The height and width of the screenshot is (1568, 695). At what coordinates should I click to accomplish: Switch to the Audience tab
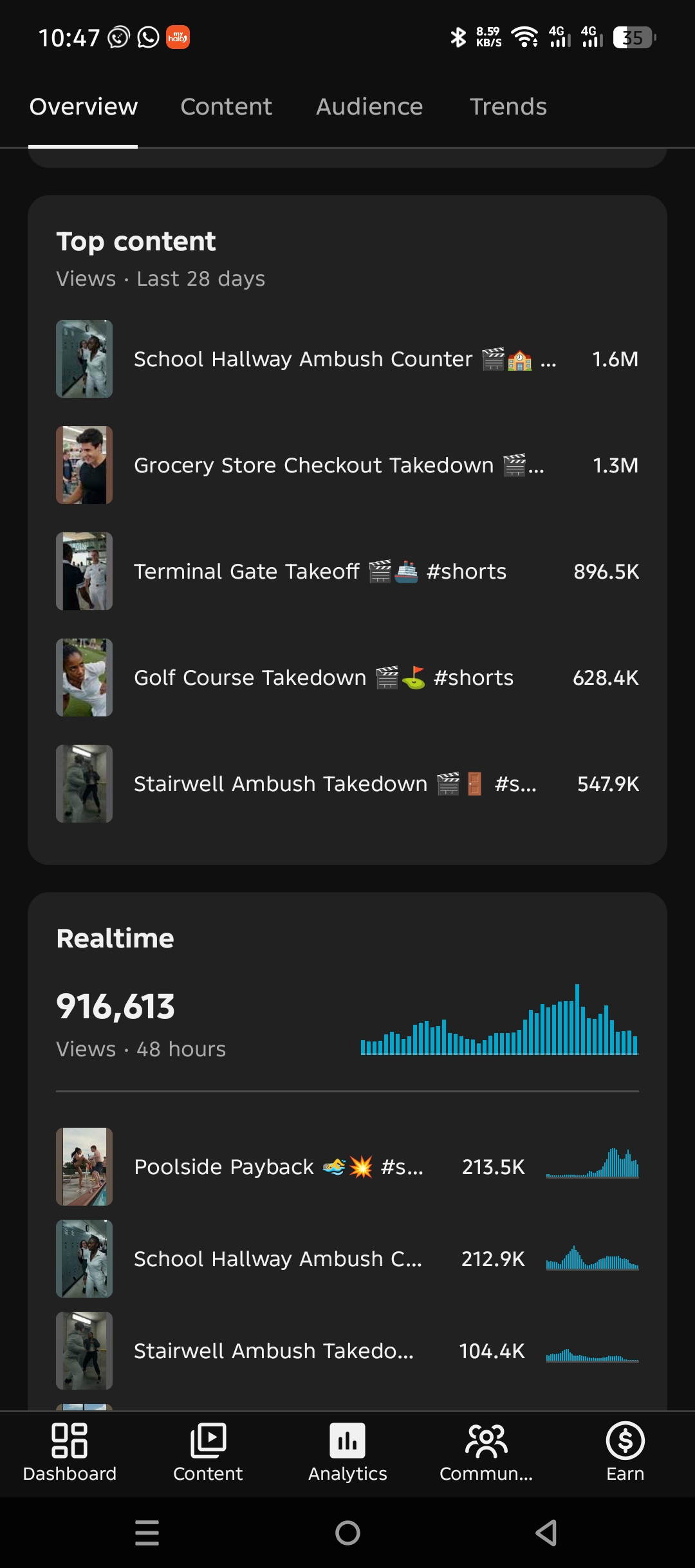point(369,107)
